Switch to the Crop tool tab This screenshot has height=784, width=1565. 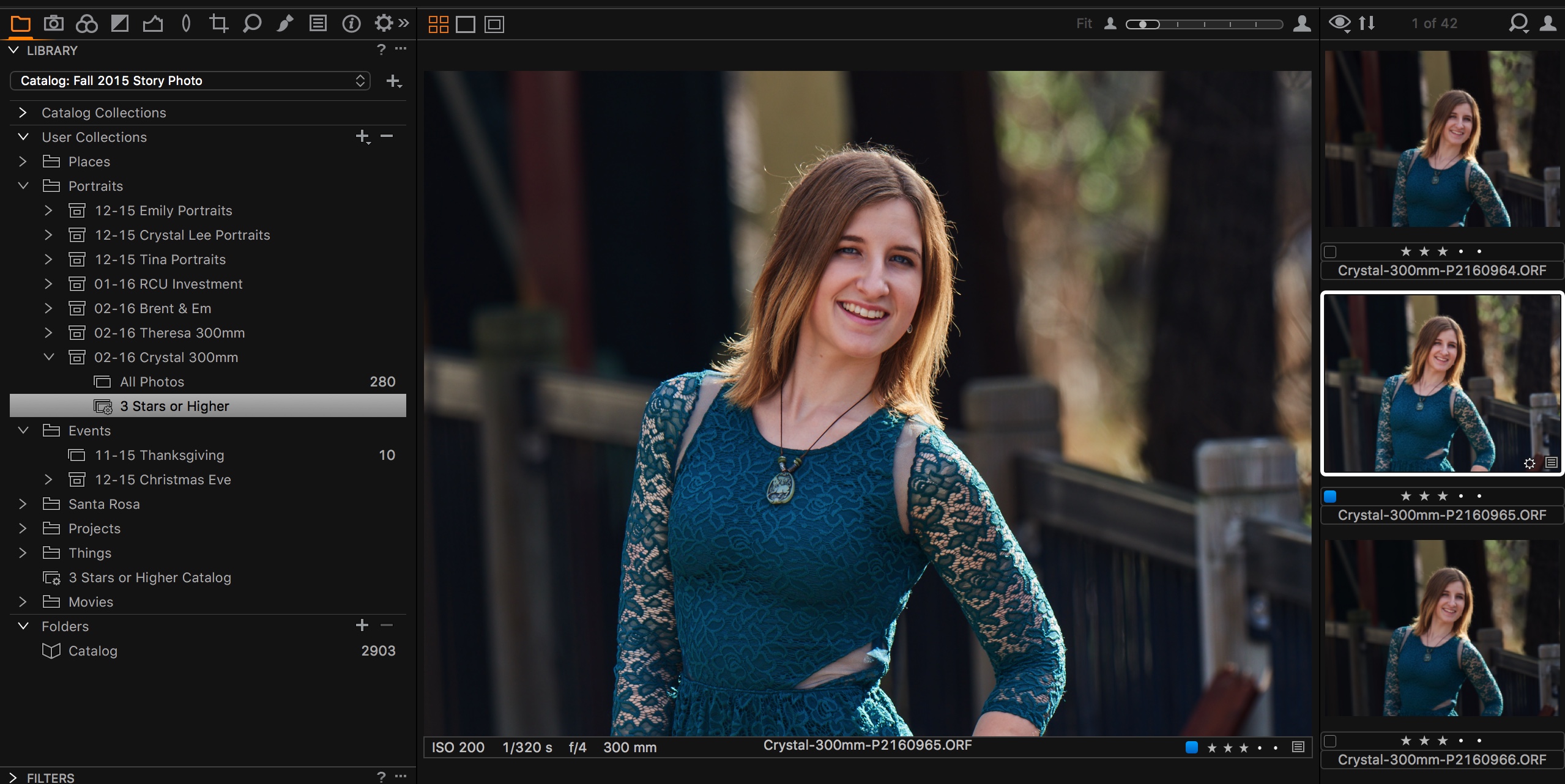tap(218, 24)
